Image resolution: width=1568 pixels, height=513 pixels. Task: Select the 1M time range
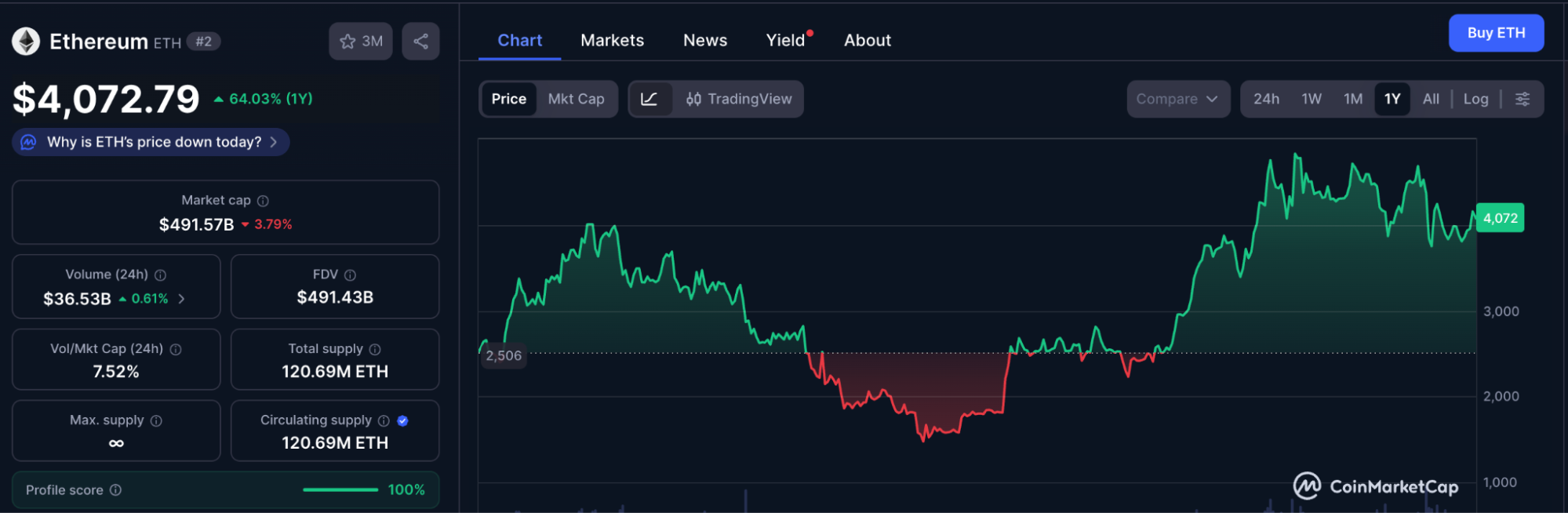point(1352,99)
